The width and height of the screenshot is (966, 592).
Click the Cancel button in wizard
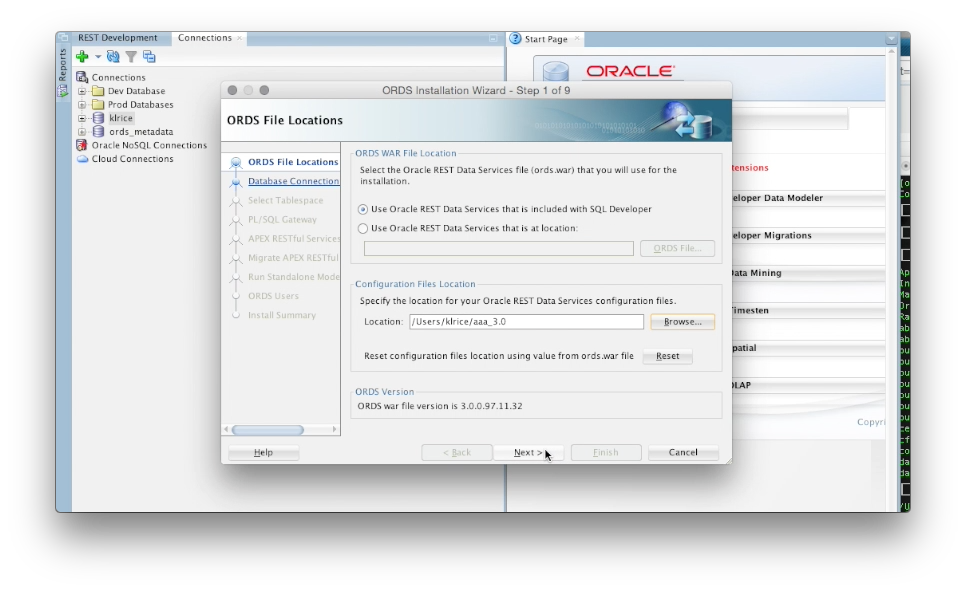(683, 452)
